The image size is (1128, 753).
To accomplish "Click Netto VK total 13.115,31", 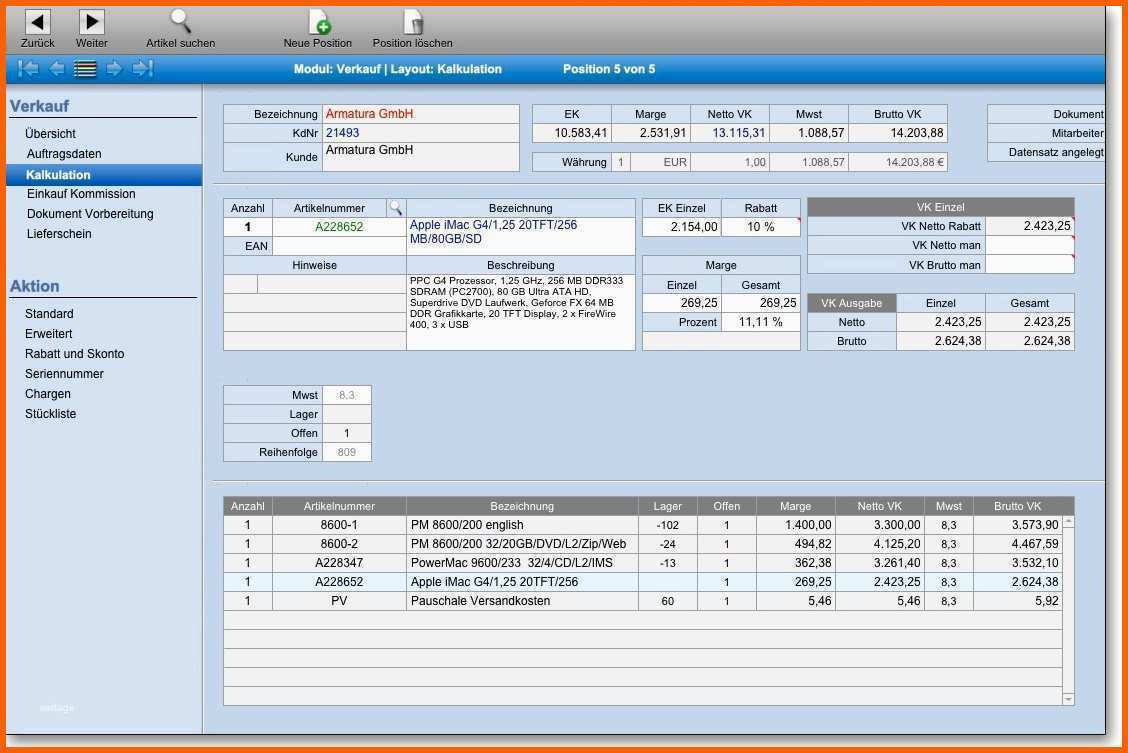I will pos(729,133).
